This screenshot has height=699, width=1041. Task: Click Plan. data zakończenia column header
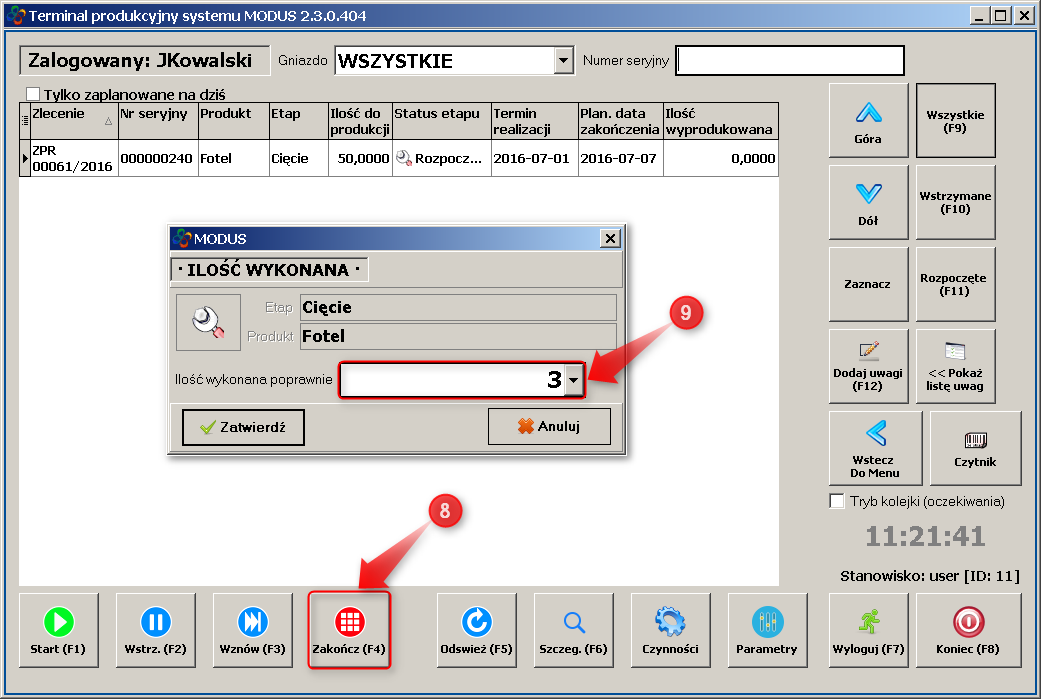click(621, 121)
